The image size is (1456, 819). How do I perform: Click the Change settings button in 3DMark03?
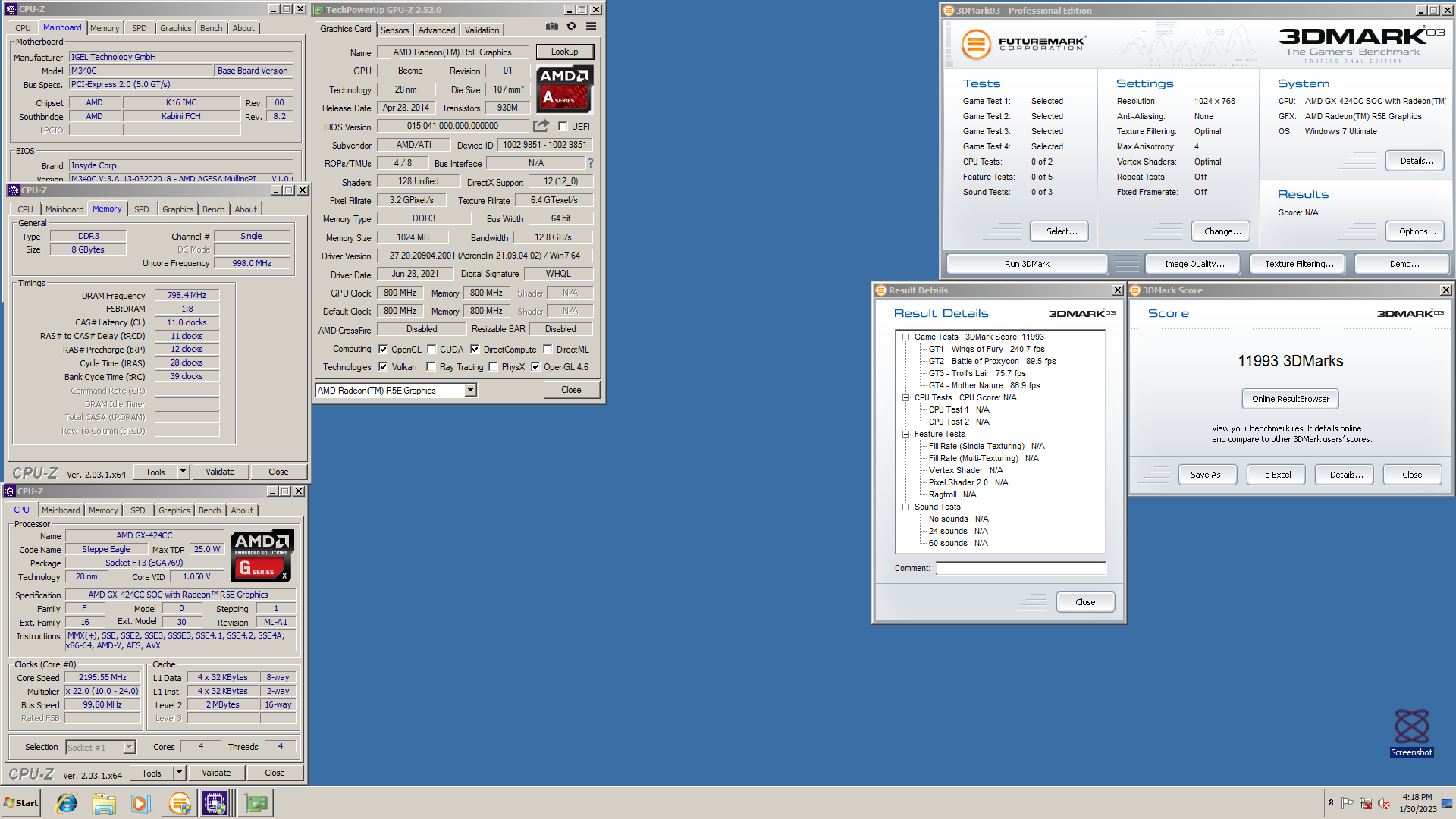click(1222, 231)
